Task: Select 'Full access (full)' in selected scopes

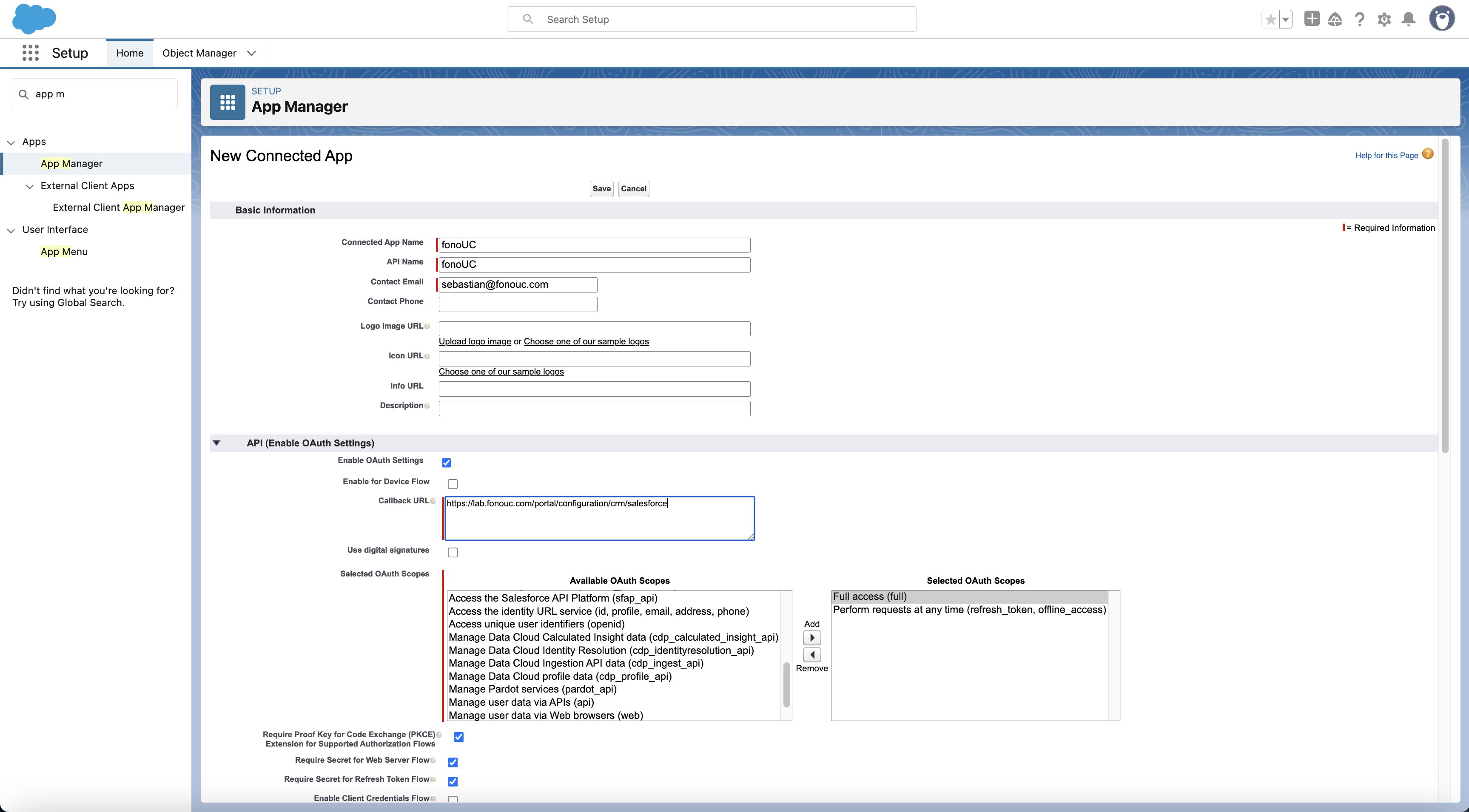Action: click(969, 596)
